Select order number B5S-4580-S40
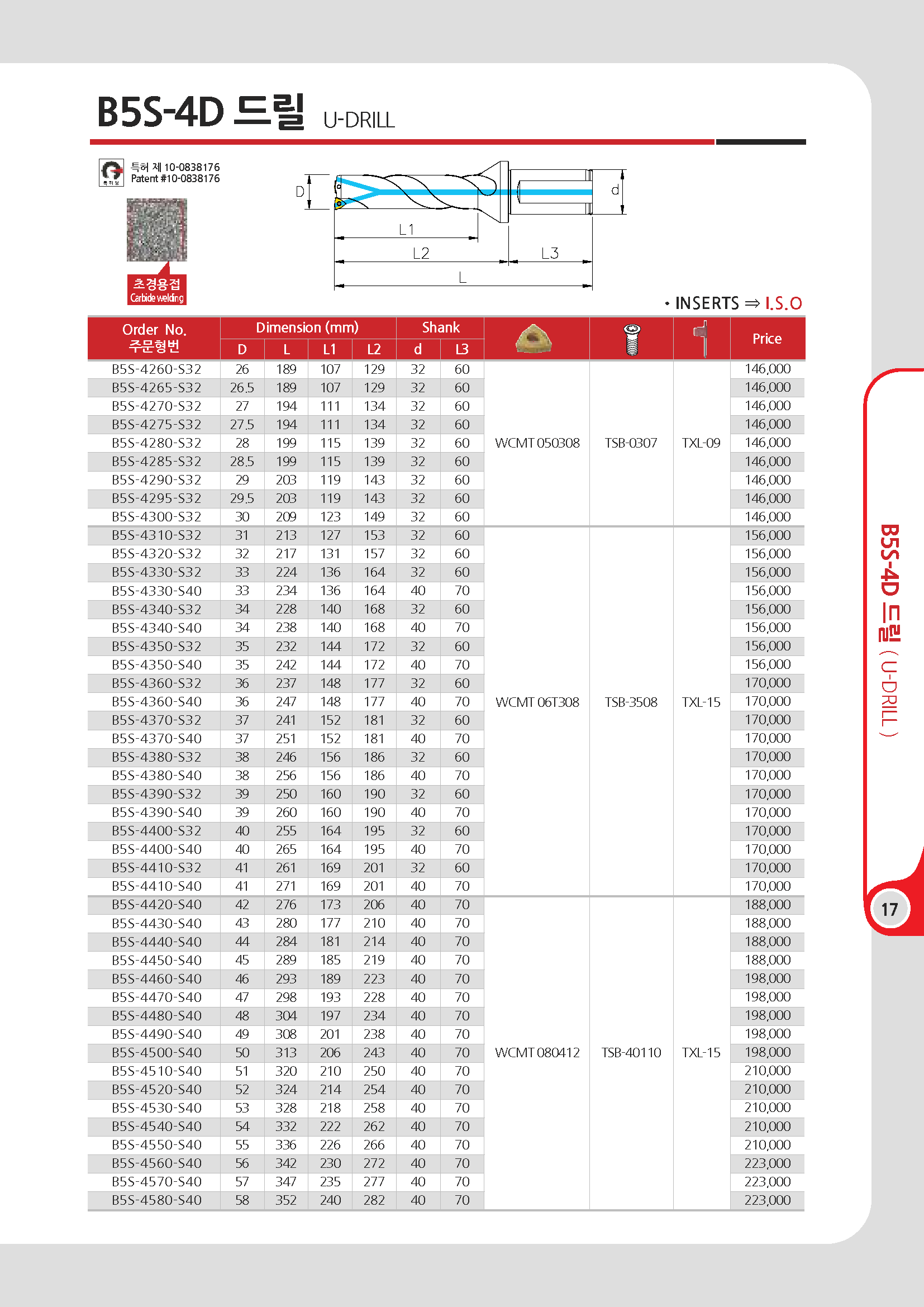Screen dimensions: 924x1307 [156, 1200]
